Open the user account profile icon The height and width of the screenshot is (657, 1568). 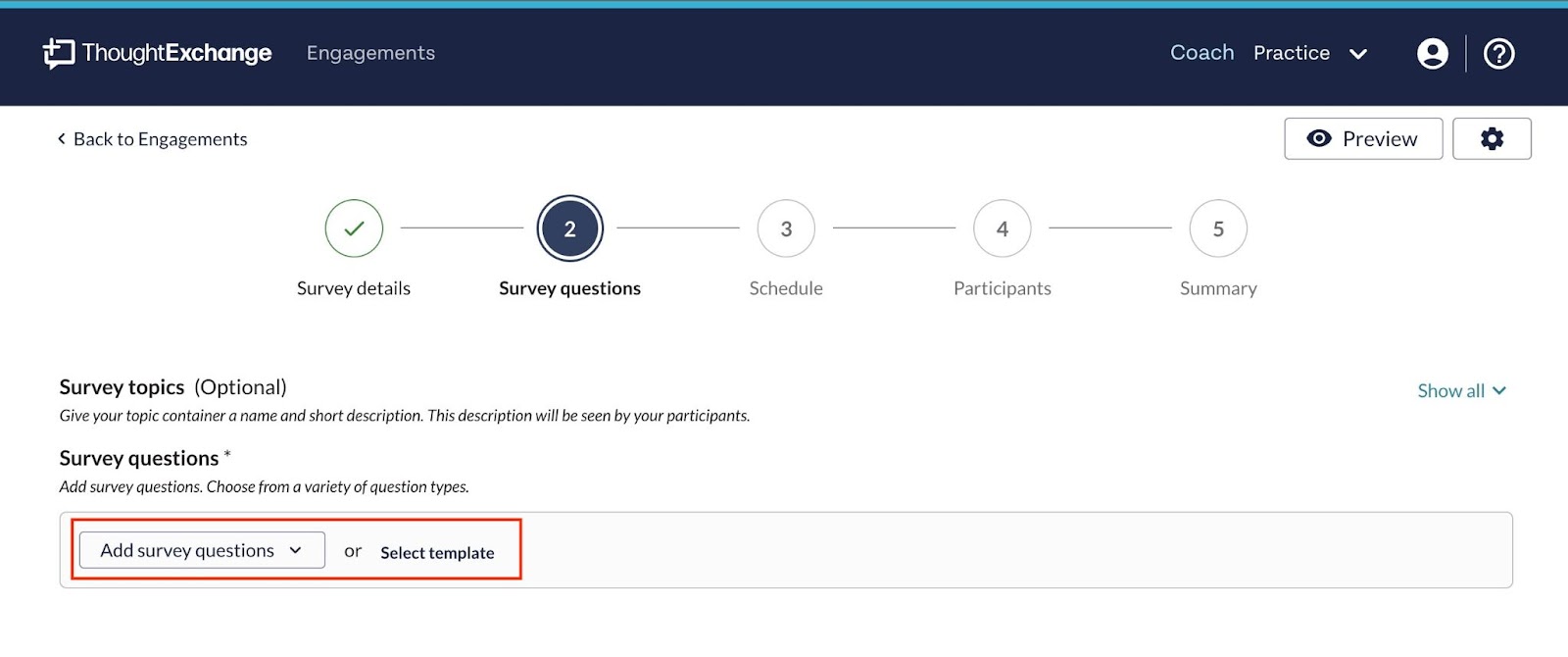[x=1432, y=54]
